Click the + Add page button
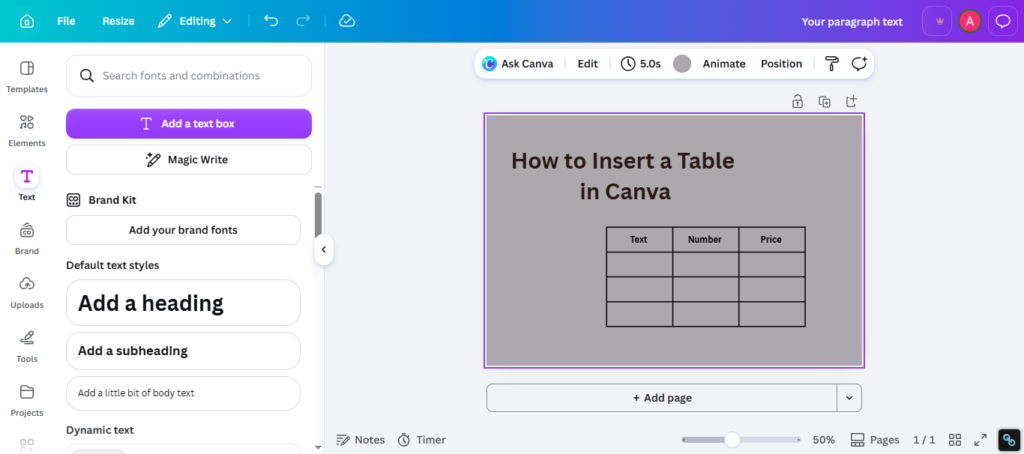 [662, 398]
